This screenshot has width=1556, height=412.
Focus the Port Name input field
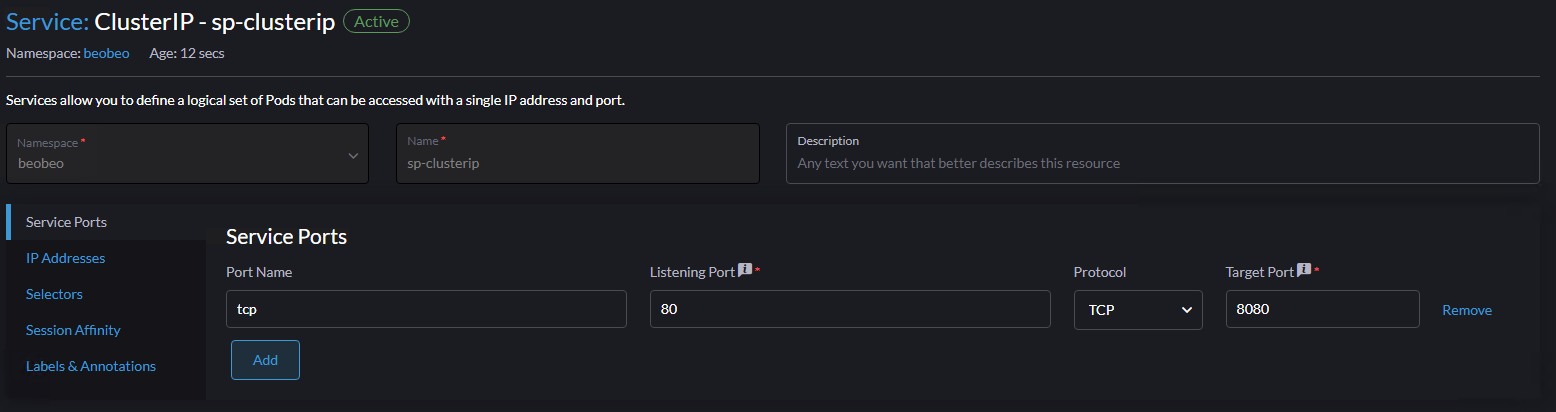coord(426,310)
